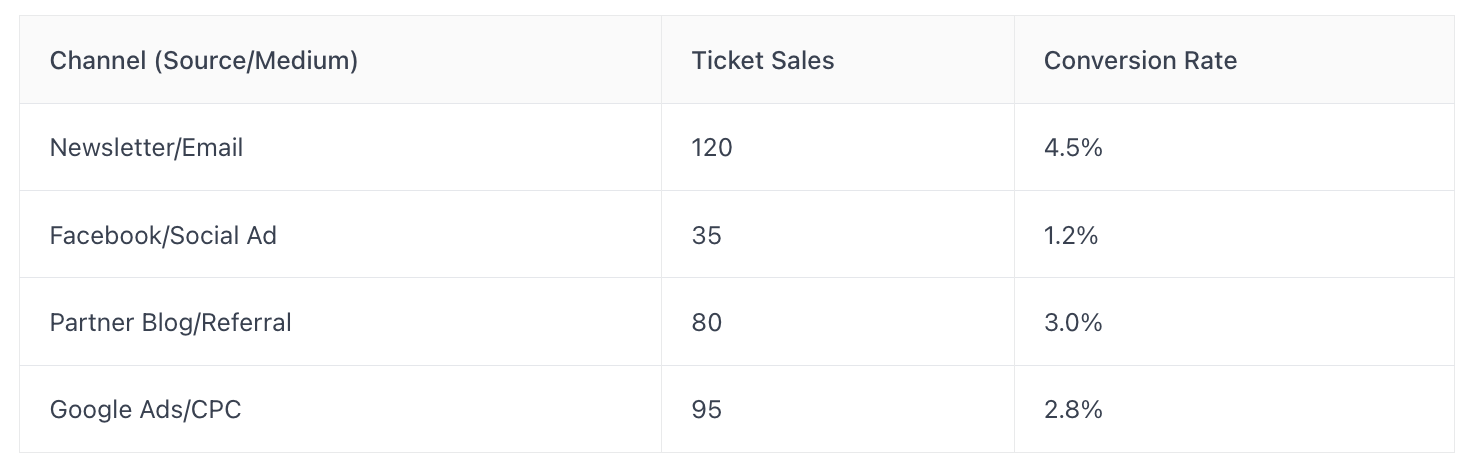Click the 4.5% conversion rate cell
This screenshot has width=1468, height=462.
1234,147
